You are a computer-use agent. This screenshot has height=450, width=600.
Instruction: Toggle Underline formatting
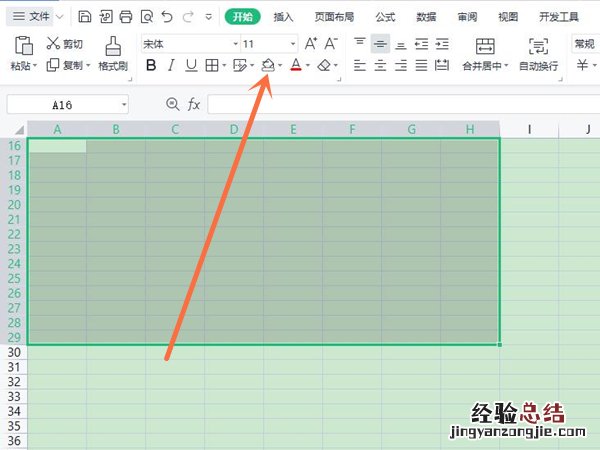pyautogui.click(x=191, y=65)
